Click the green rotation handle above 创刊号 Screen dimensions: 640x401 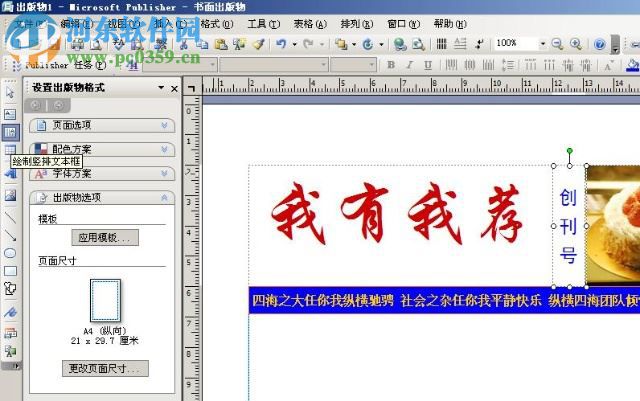pos(569,151)
